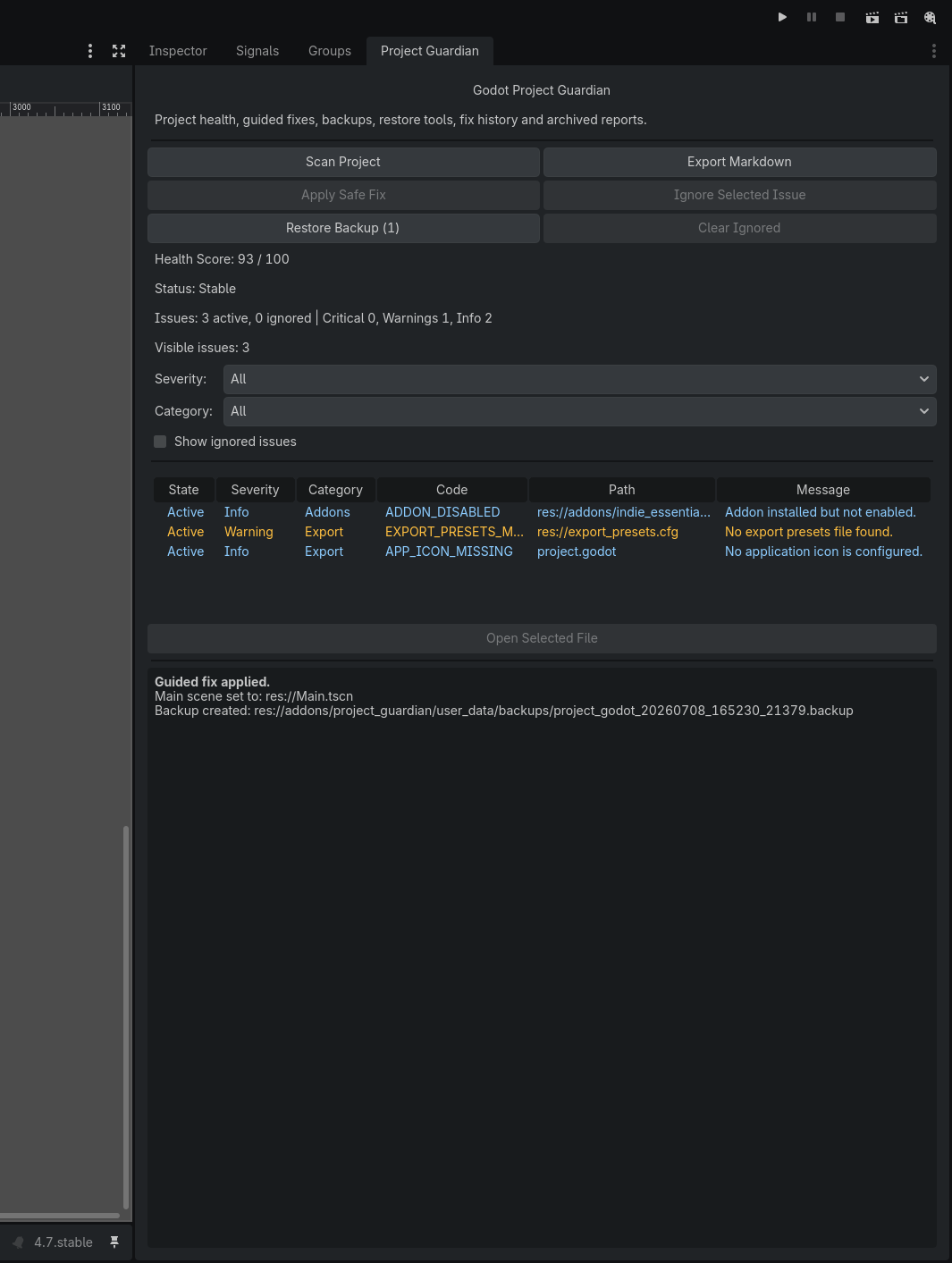Switch to the Signals tab
This screenshot has height=1263, width=952.
257,51
